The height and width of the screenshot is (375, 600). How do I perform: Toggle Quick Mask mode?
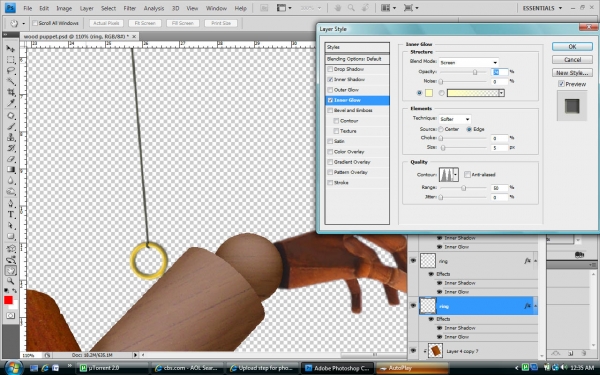pos(10,316)
